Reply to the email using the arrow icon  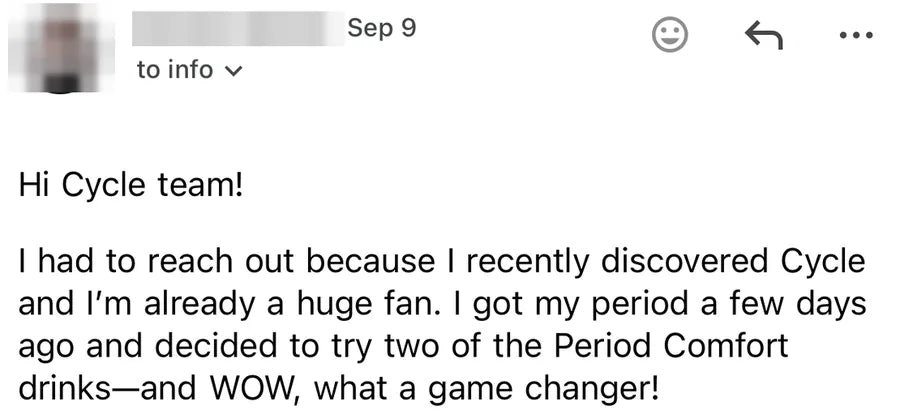[764, 36]
